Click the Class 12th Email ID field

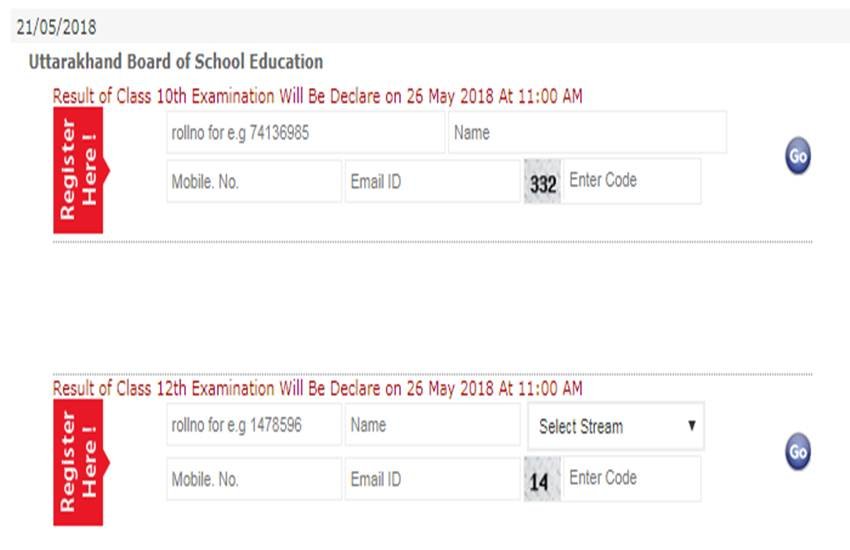pyautogui.click(x=432, y=479)
